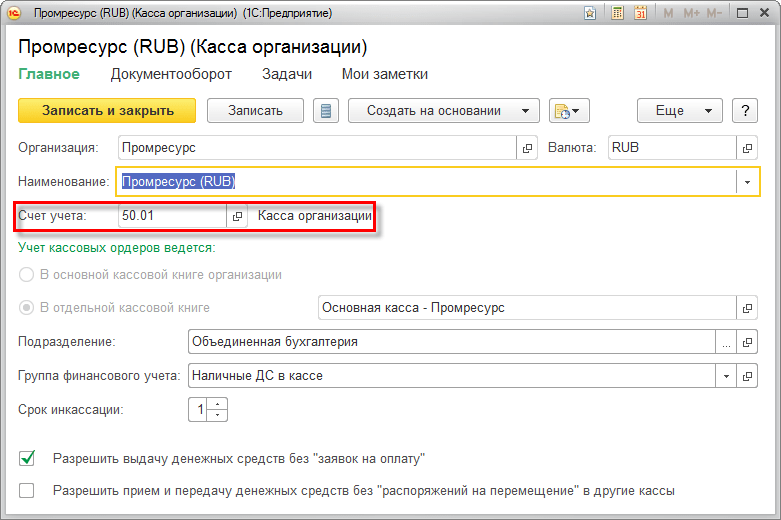
Task: Click the Наименование text field
Action: (x=427, y=182)
